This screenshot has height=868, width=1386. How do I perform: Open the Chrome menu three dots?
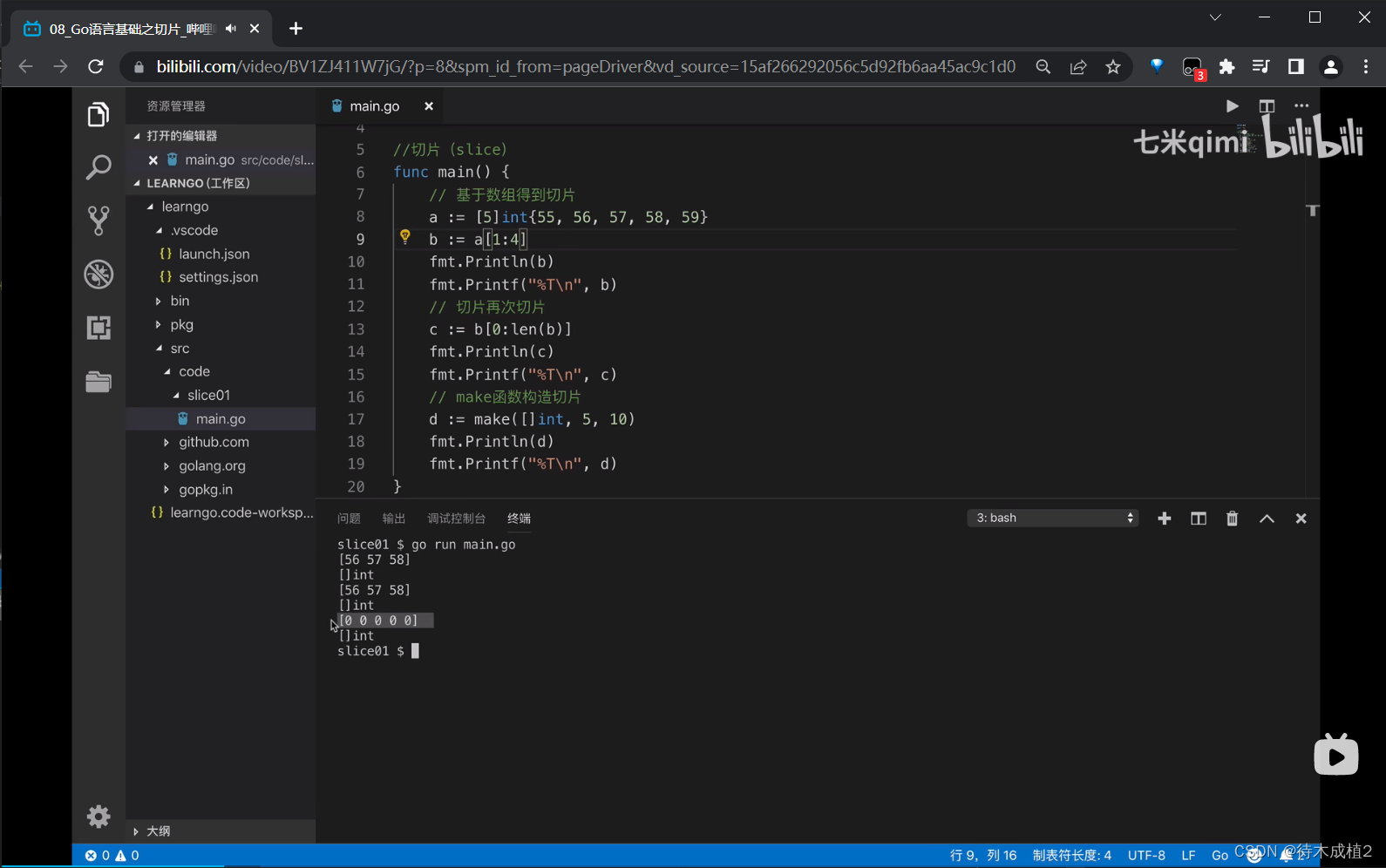pyautogui.click(x=1366, y=67)
